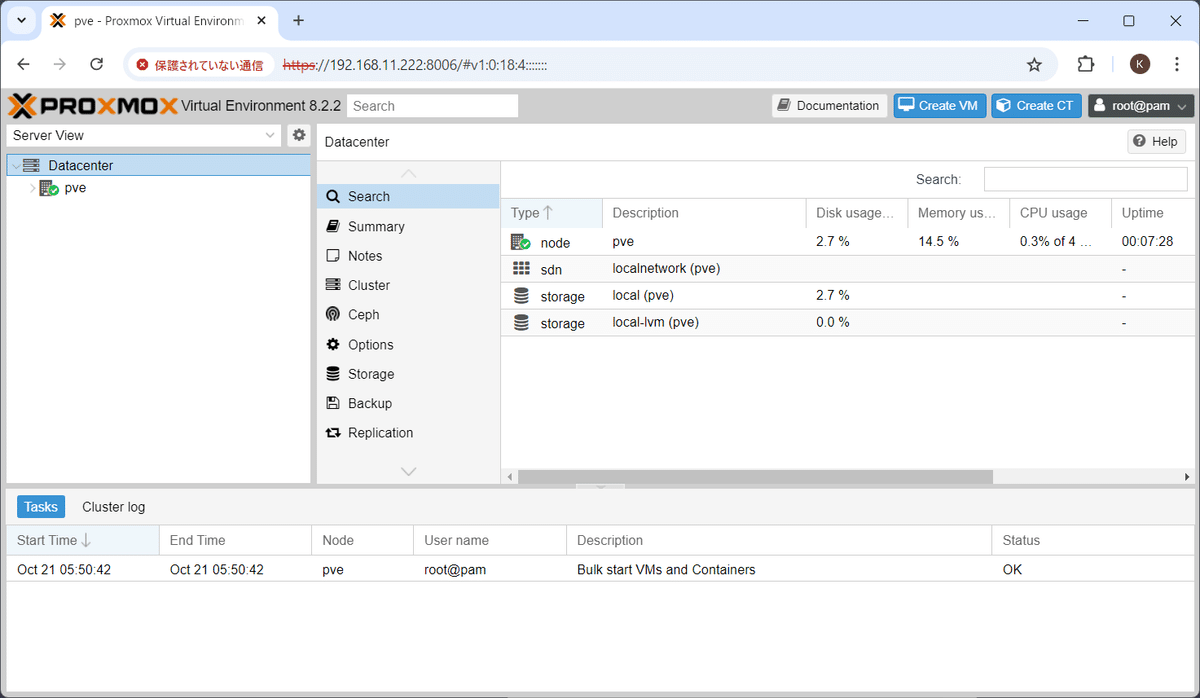1200x698 pixels.
Task: Select the Tasks tab
Action: (x=41, y=507)
